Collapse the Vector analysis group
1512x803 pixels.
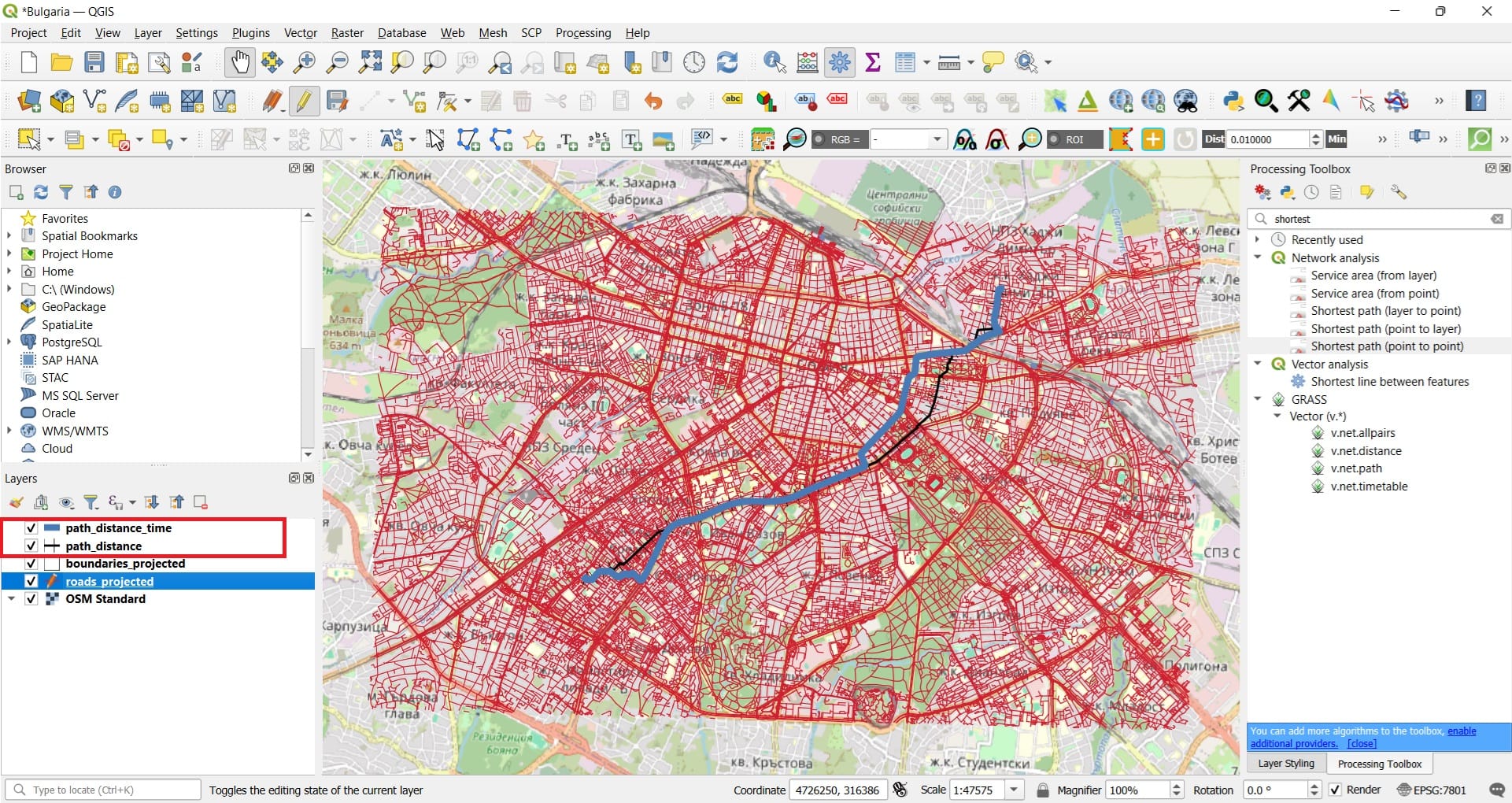click(1258, 364)
